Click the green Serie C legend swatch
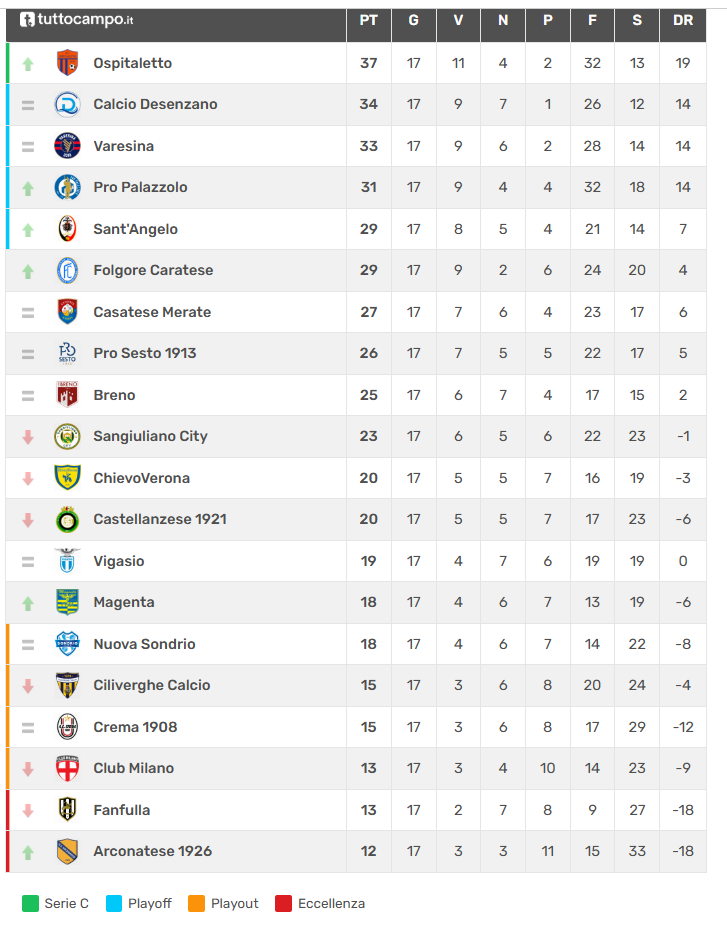 pyautogui.click(x=31, y=903)
